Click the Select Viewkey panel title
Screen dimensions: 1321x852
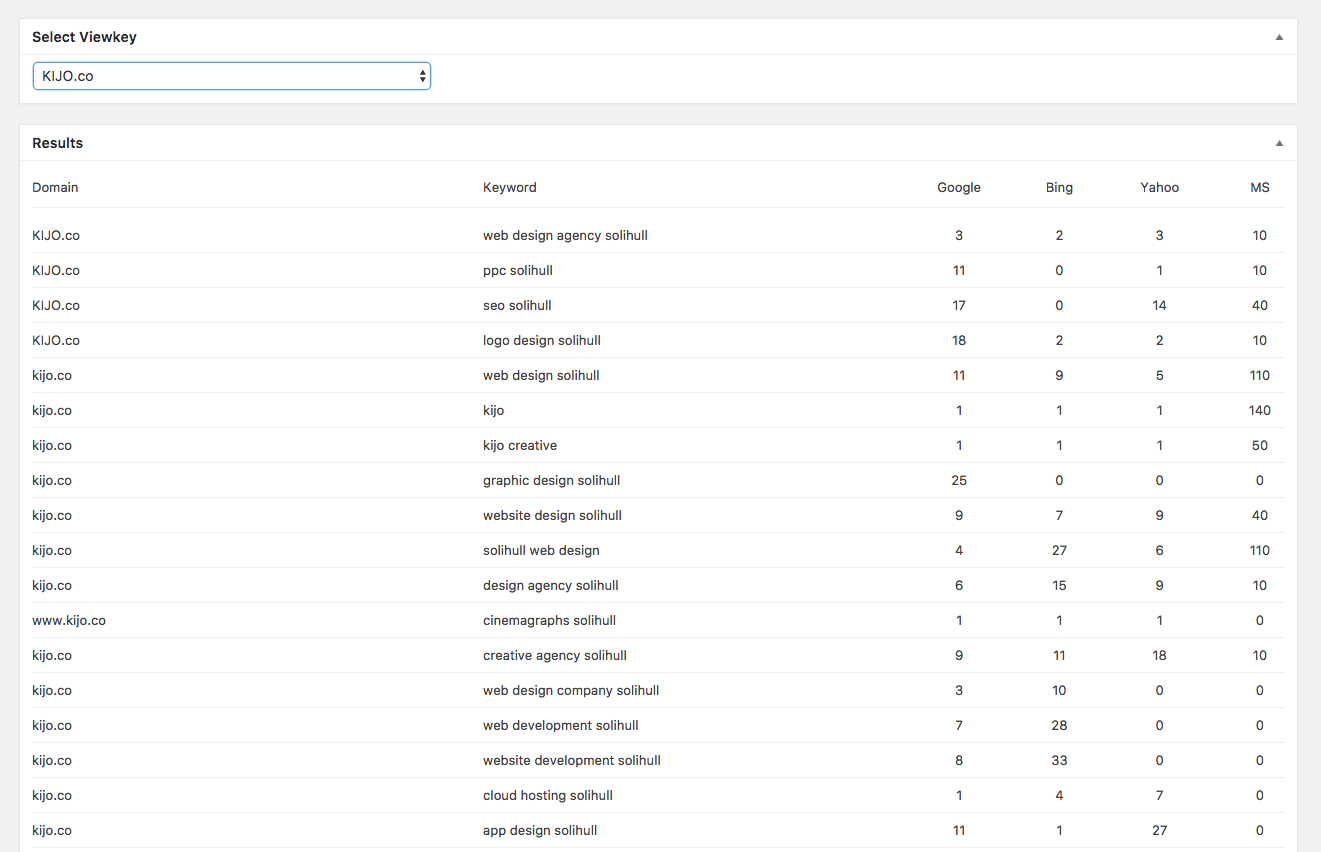(x=84, y=37)
